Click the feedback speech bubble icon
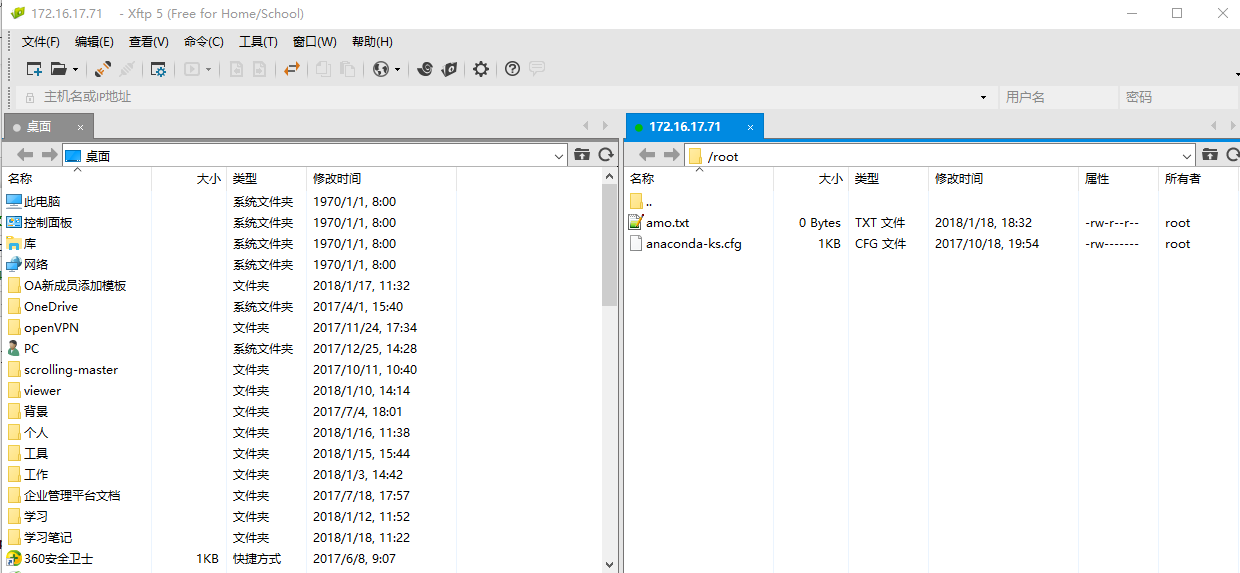Image resolution: width=1240 pixels, height=573 pixels. coord(537,69)
